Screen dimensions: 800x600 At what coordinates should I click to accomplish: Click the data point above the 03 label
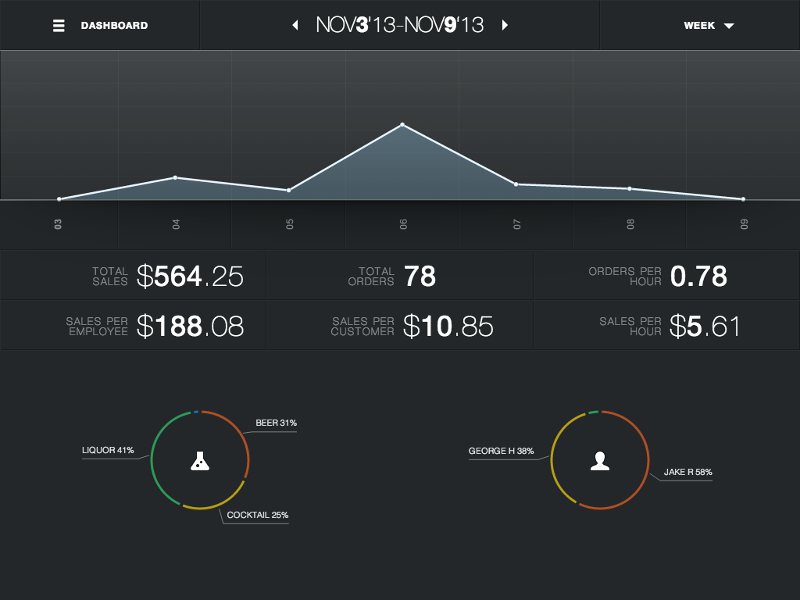60,198
